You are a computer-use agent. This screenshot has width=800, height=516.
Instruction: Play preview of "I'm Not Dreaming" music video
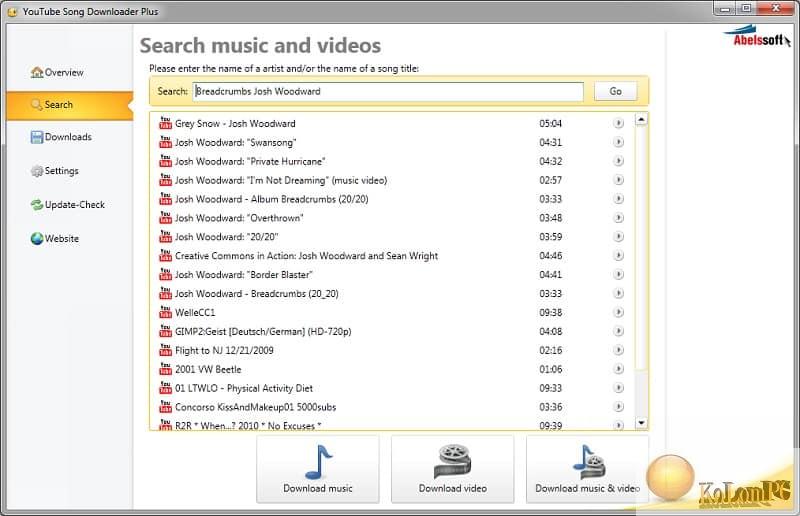click(618, 180)
